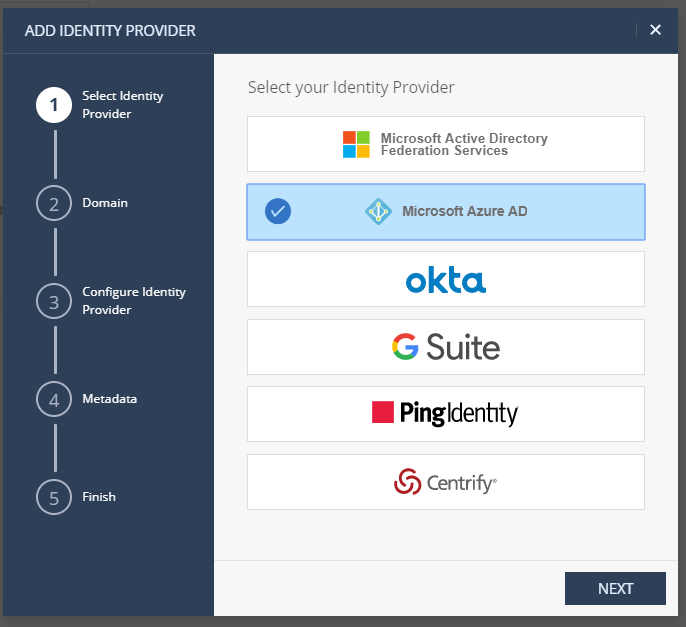Choose Okta as identity provider

(x=445, y=279)
